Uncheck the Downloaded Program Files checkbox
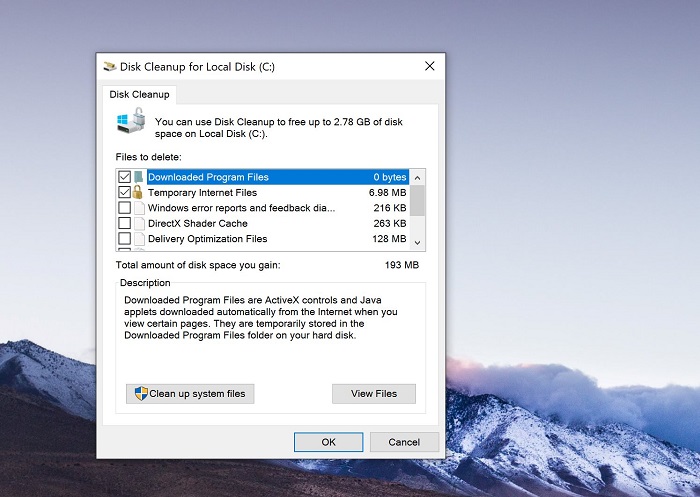The height and width of the screenshot is (497, 700). click(124, 177)
